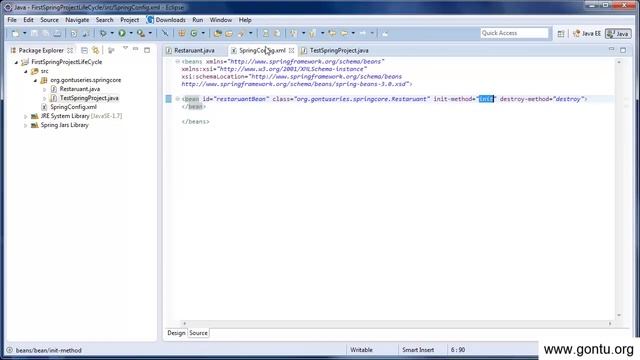Expand the Restaruant.java tree node
The image size is (640, 360).
[44, 89]
